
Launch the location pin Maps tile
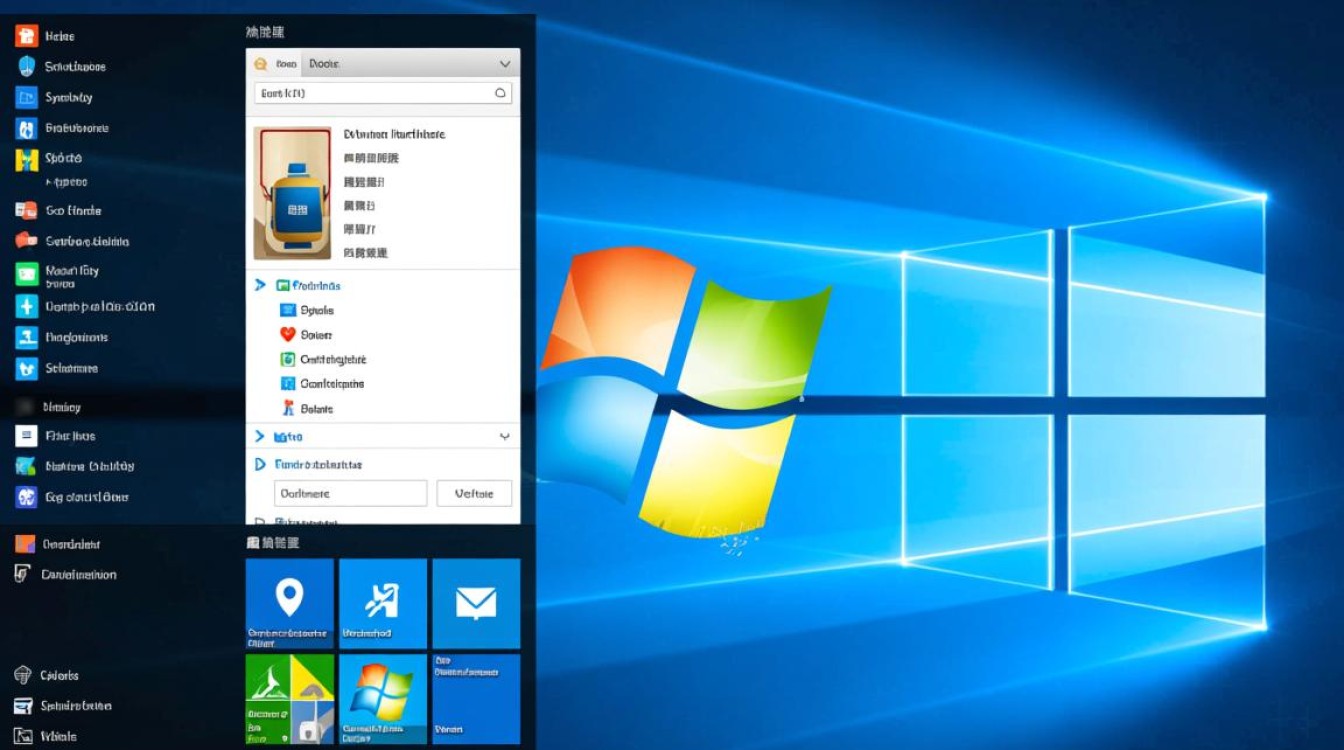pyautogui.click(x=289, y=602)
